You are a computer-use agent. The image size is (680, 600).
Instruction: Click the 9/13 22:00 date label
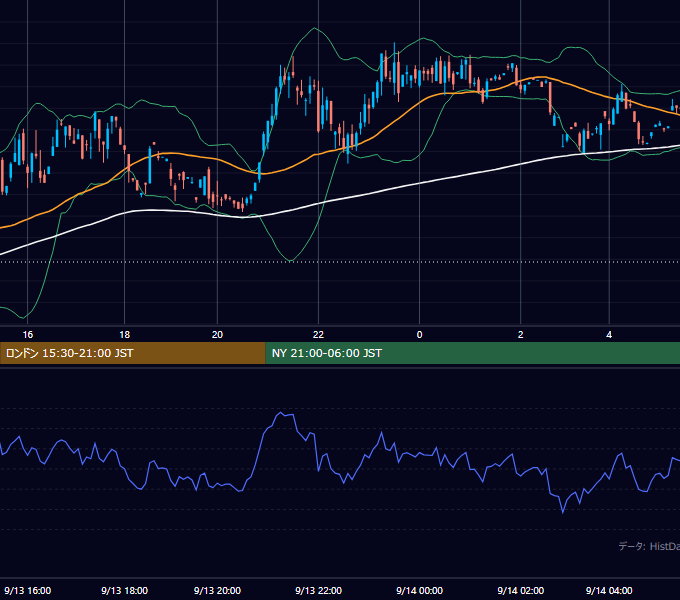318,590
